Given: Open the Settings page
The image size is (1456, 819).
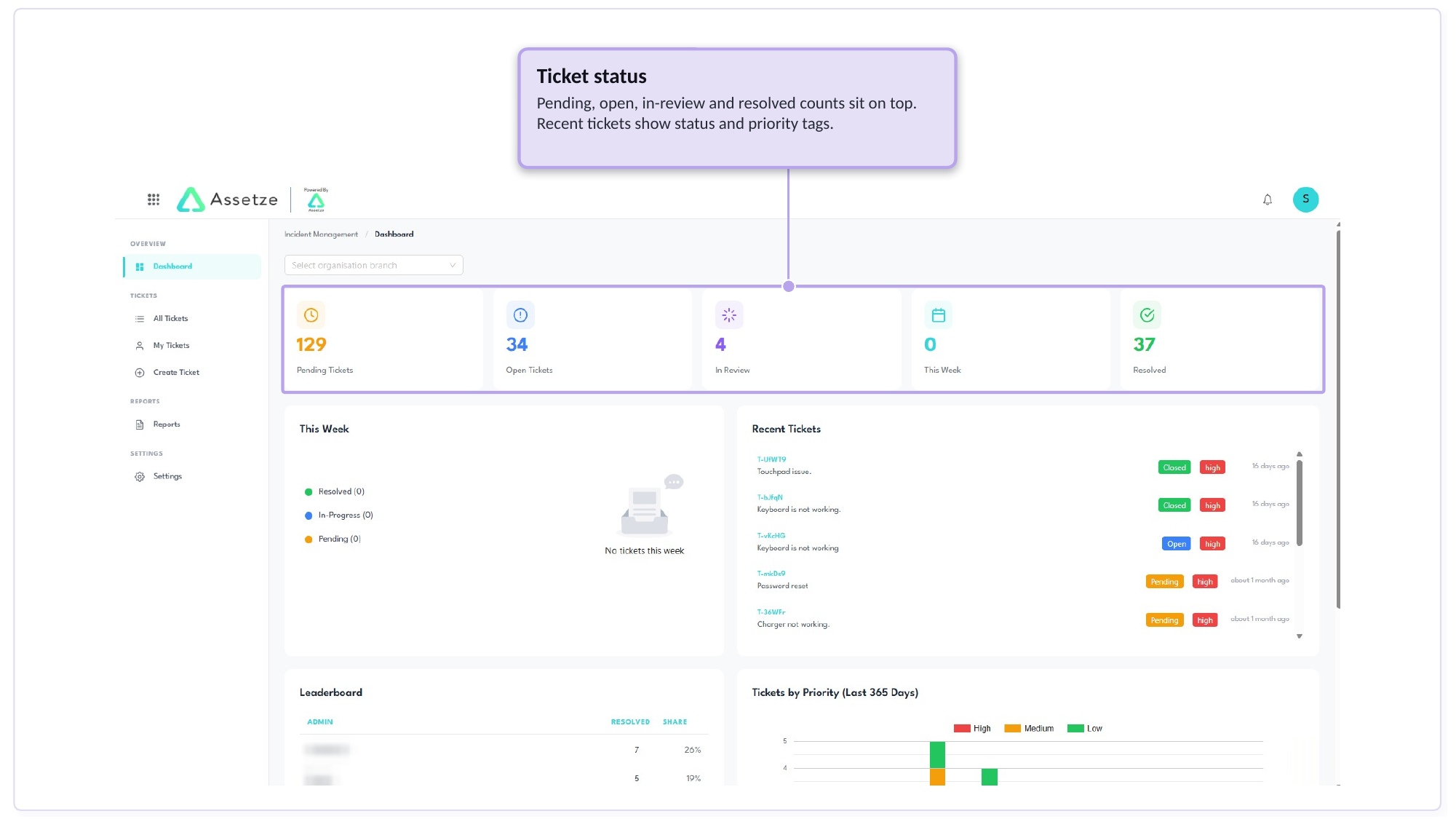Looking at the screenshot, I should pyautogui.click(x=167, y=477).
